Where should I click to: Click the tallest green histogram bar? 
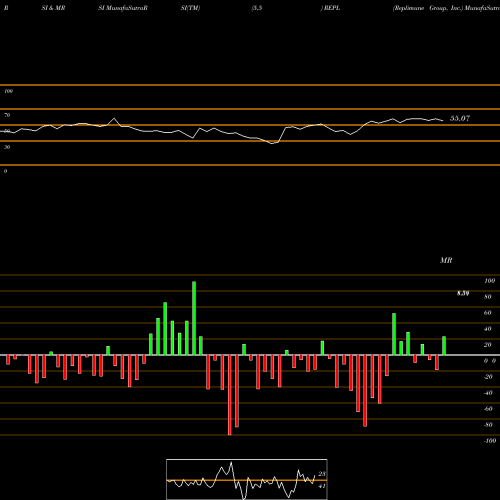tap(194, 318)
